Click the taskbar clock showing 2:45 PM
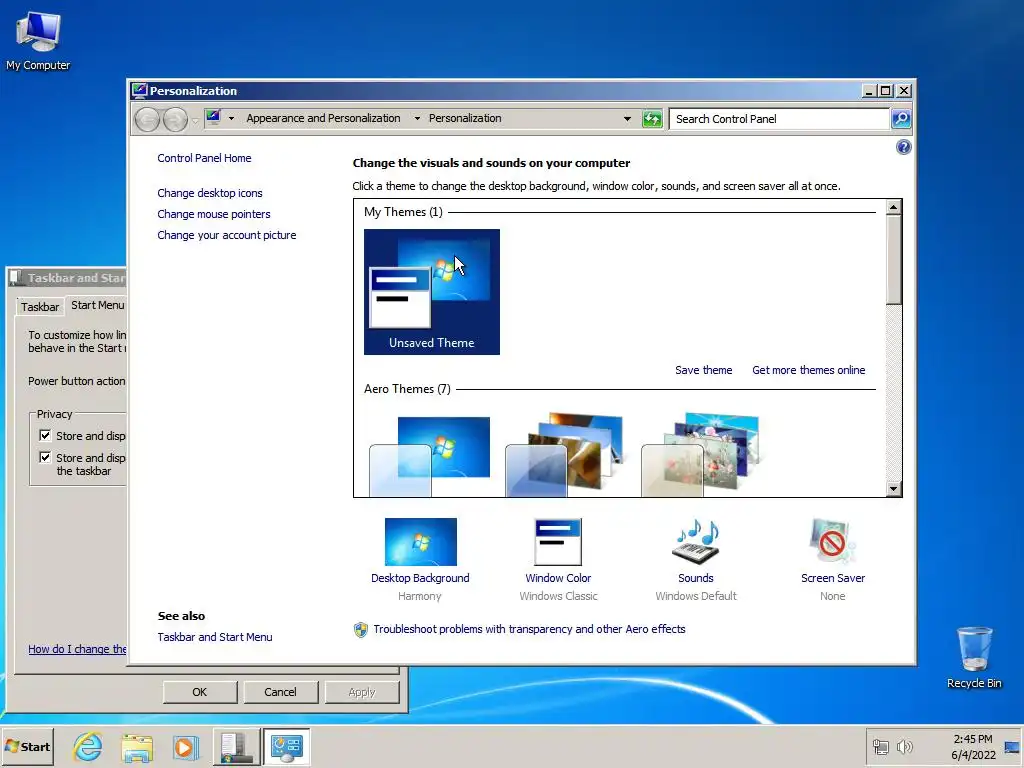1024x768 pixels. (973, 747)
